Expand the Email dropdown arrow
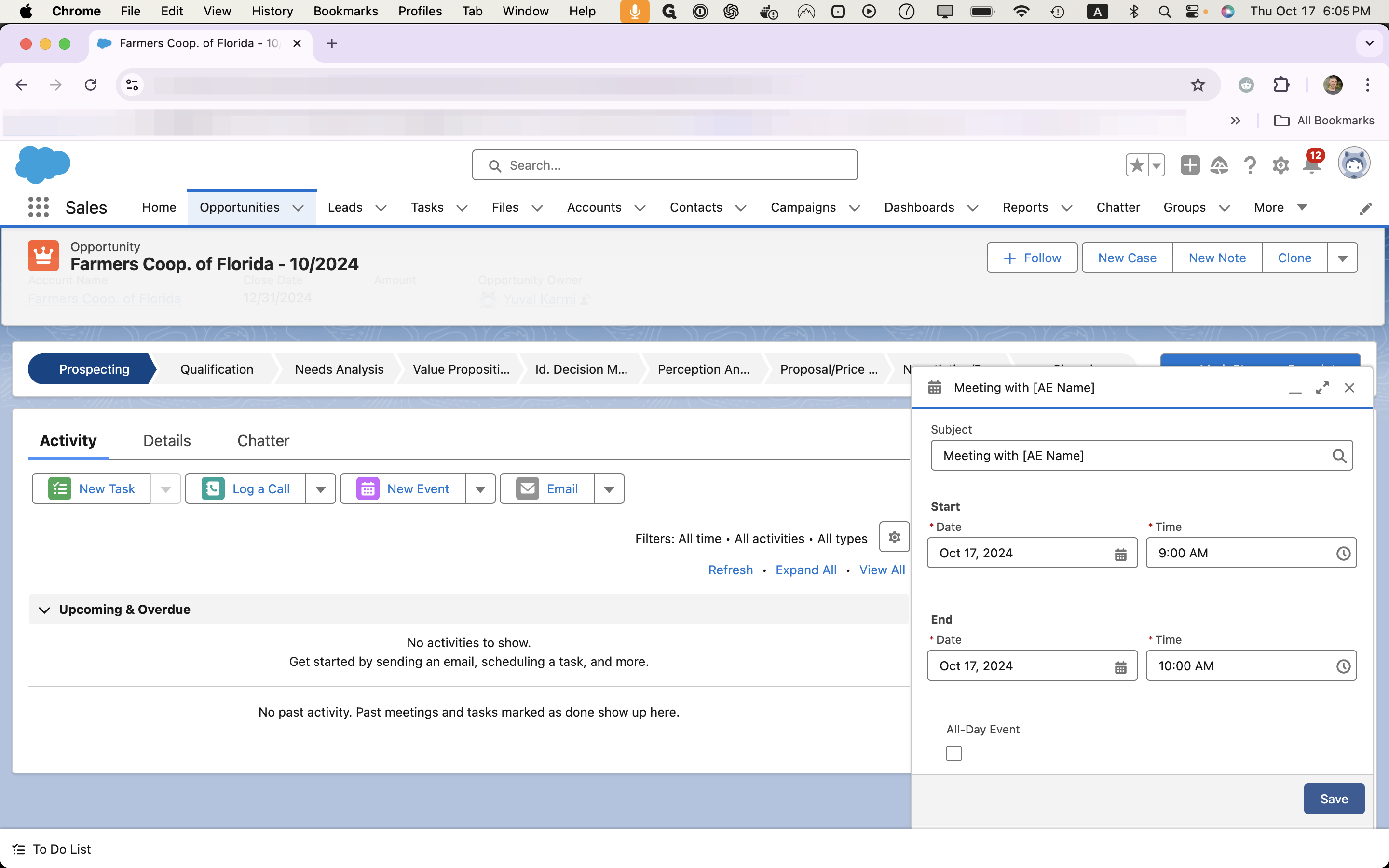 [608, 489]
